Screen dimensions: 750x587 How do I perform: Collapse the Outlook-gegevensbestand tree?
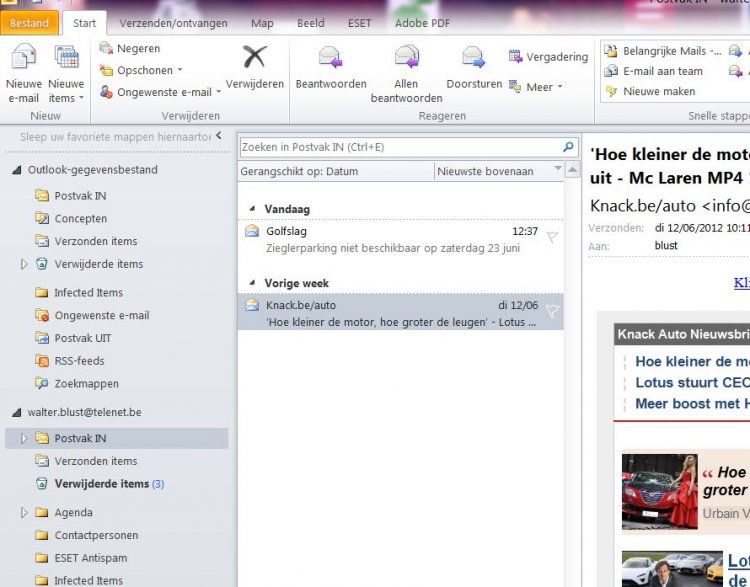coord(16,171)
